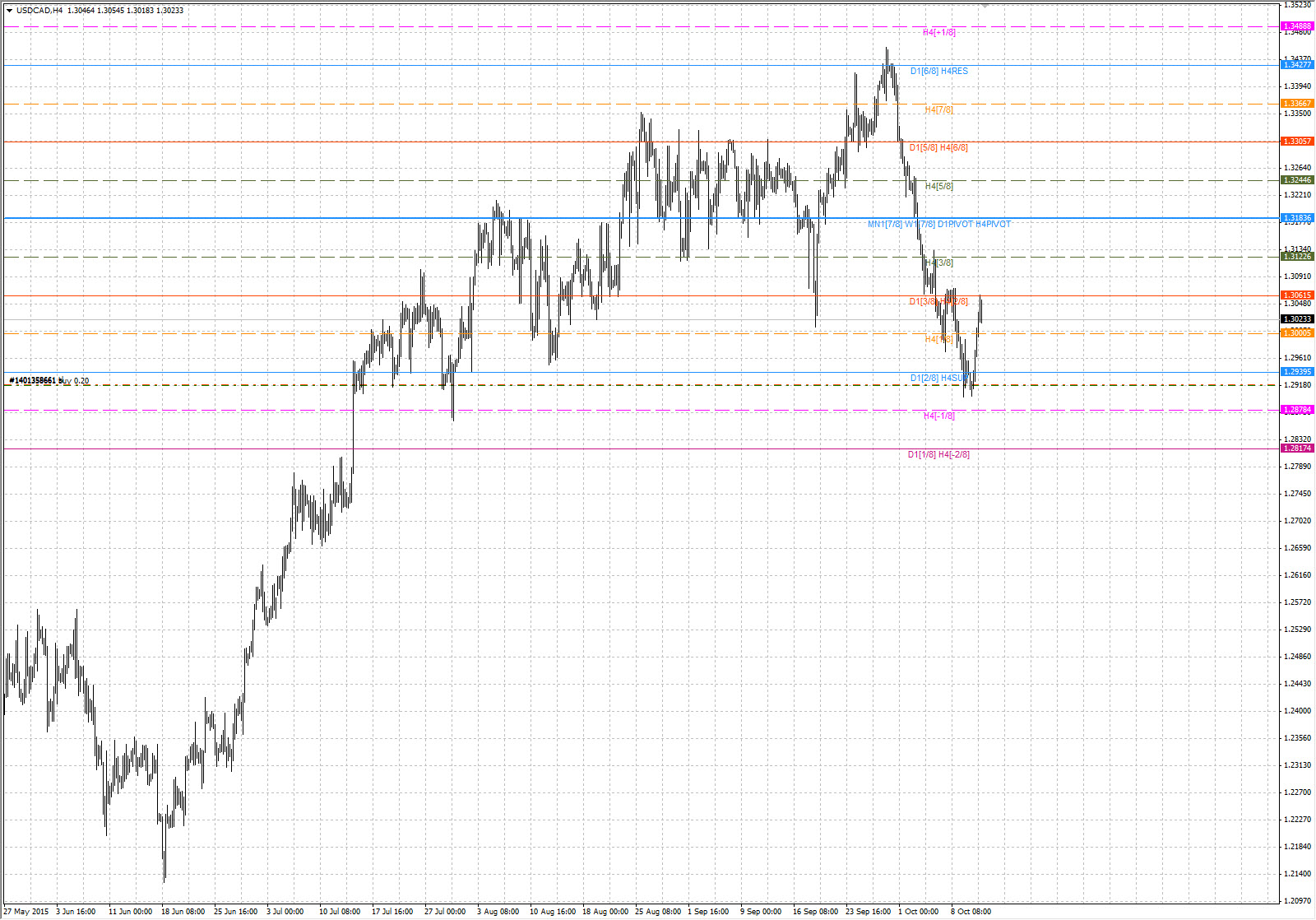Viewport: 1316px width, 920px height.
Task: Click the red 1.33057 price tag
Action: click(x=1297, y=142)
